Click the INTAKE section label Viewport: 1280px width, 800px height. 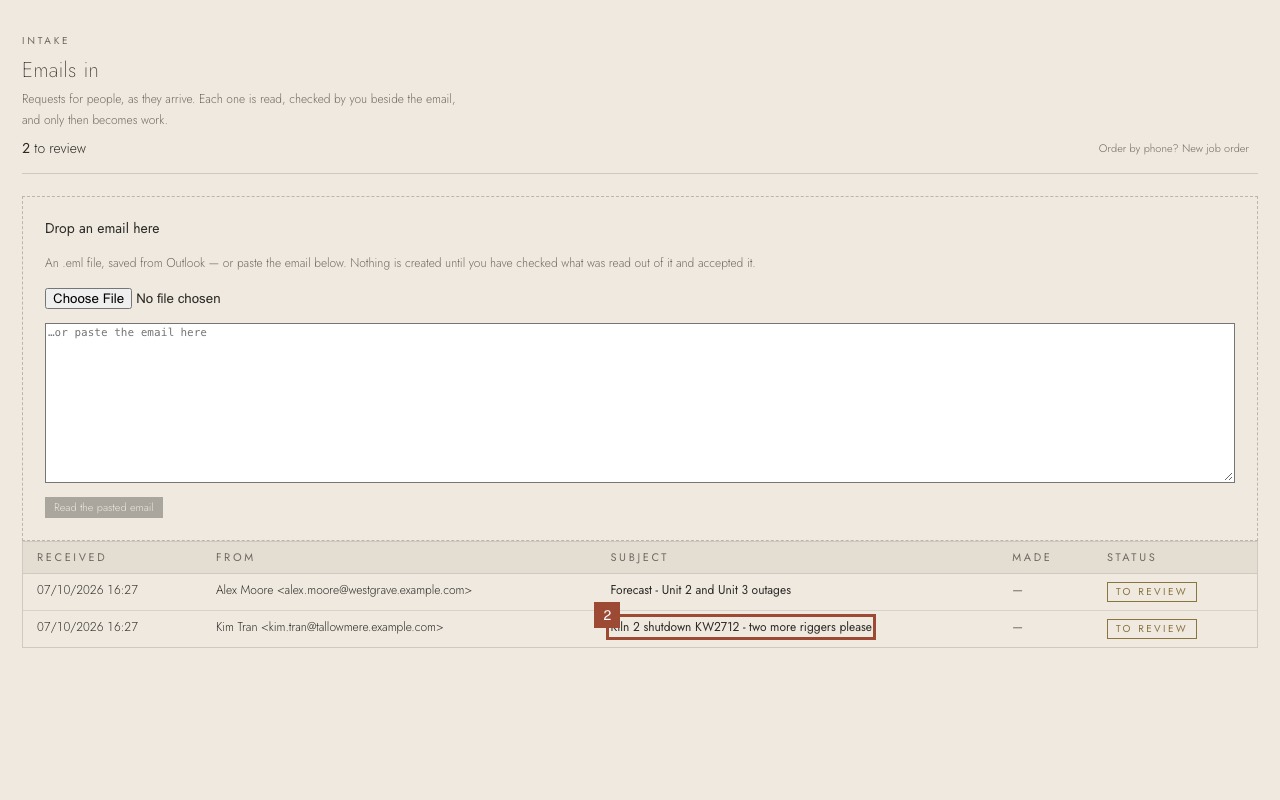click(x=46, y=41)
